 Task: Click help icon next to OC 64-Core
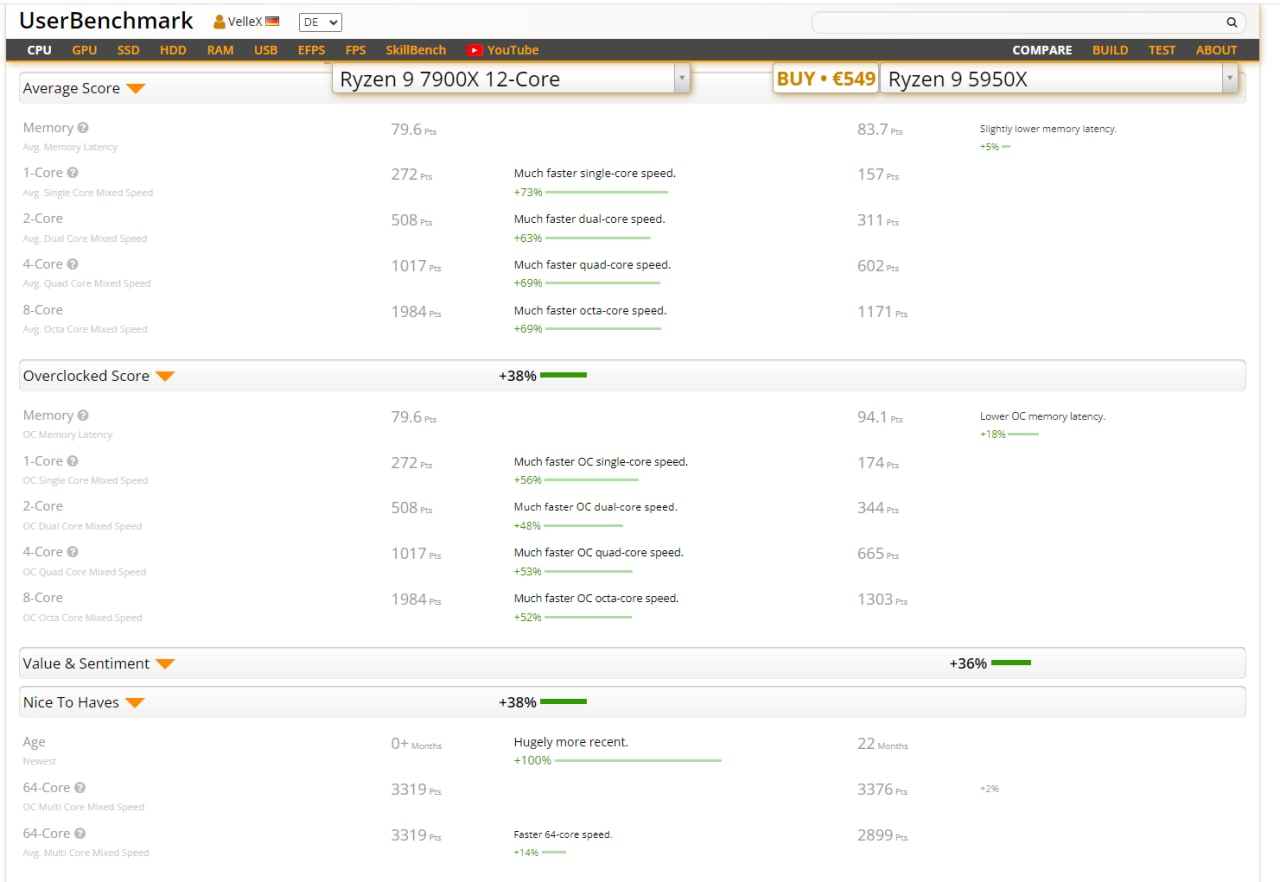click(80, 788)
